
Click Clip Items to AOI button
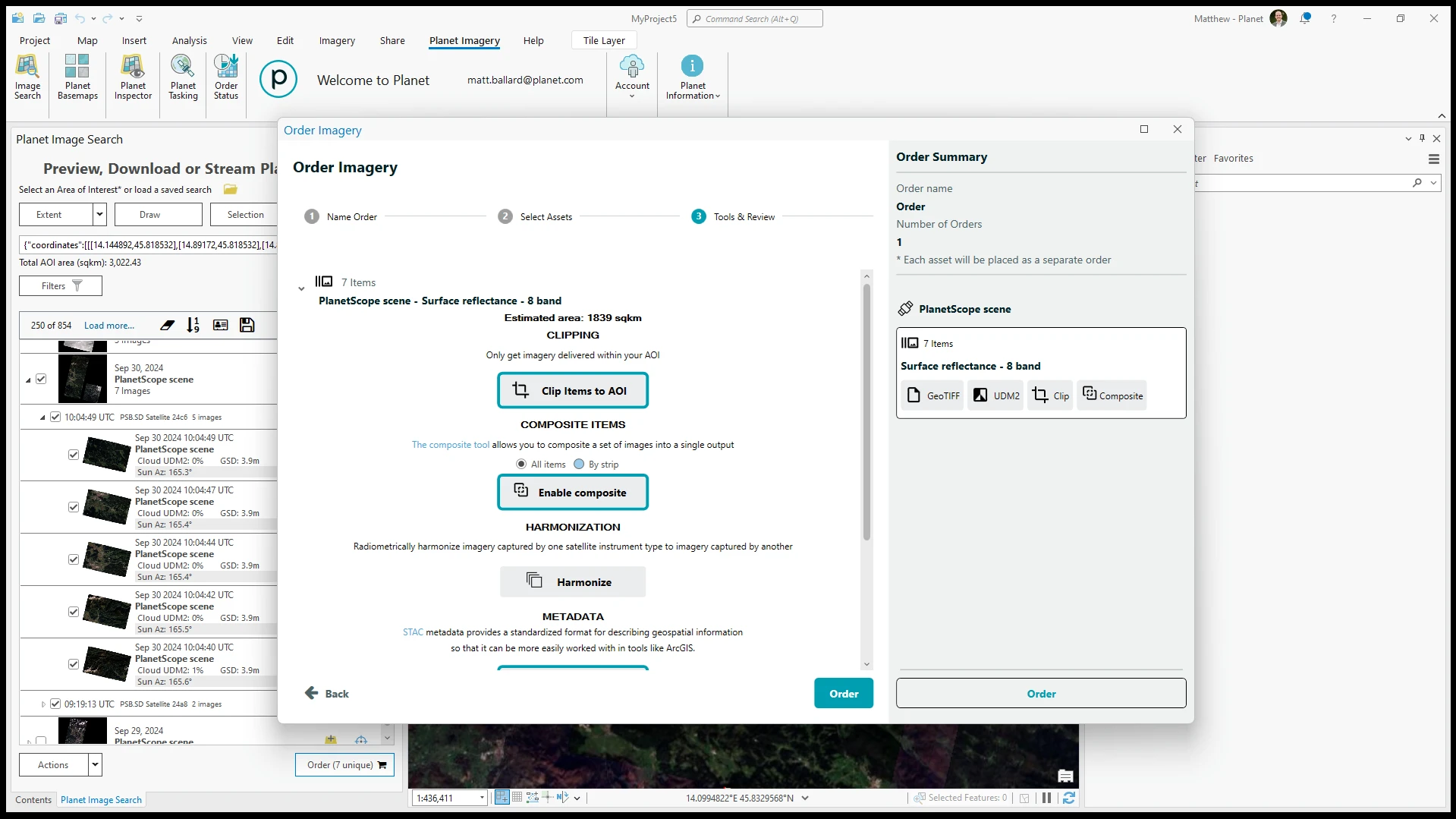(573, 390)
